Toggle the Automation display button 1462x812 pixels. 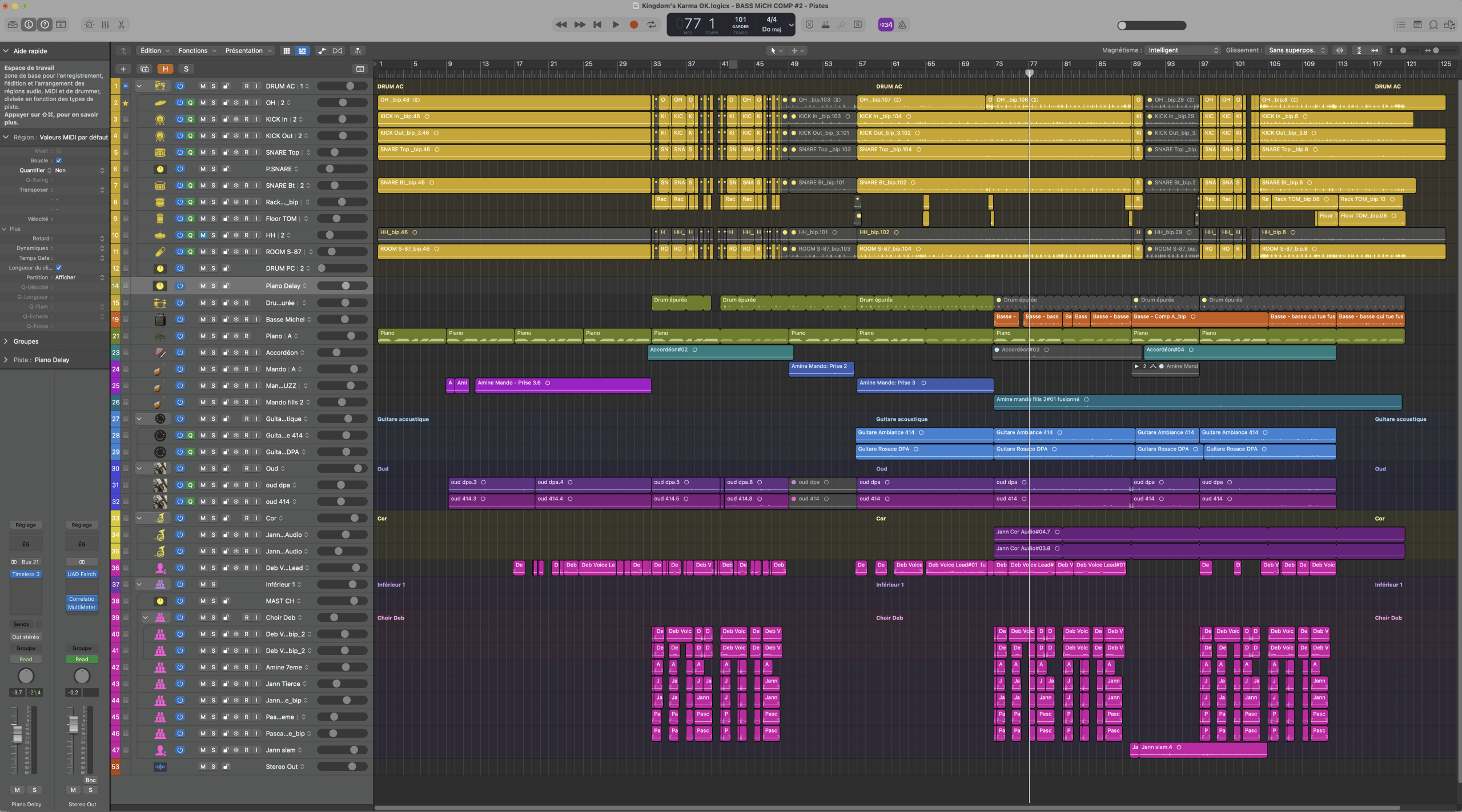(x=322, y=51)
